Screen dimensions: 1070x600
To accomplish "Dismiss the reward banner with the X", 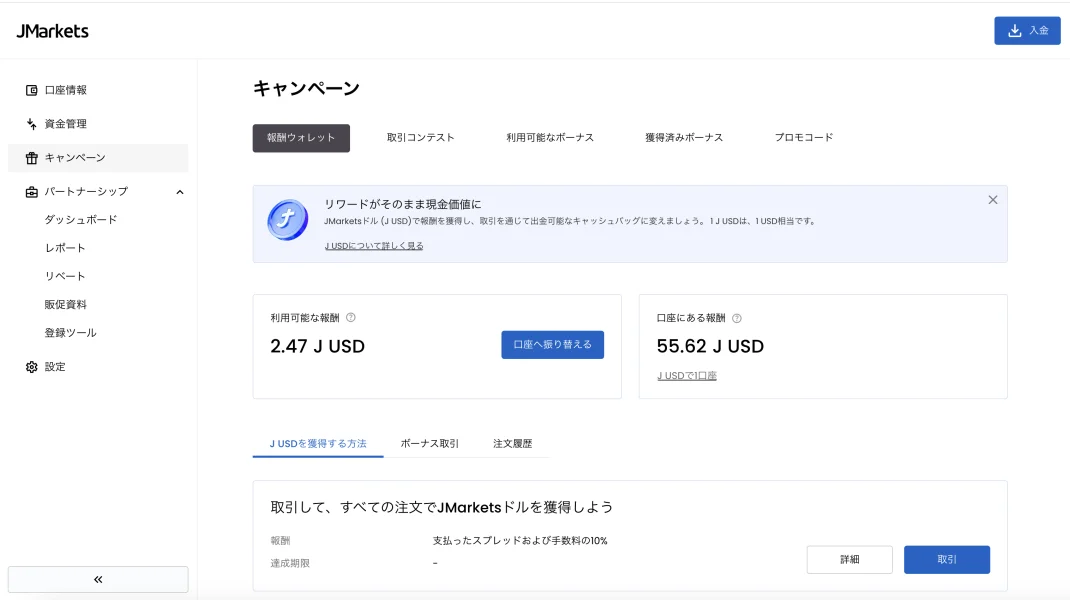I will click(992, 199).
